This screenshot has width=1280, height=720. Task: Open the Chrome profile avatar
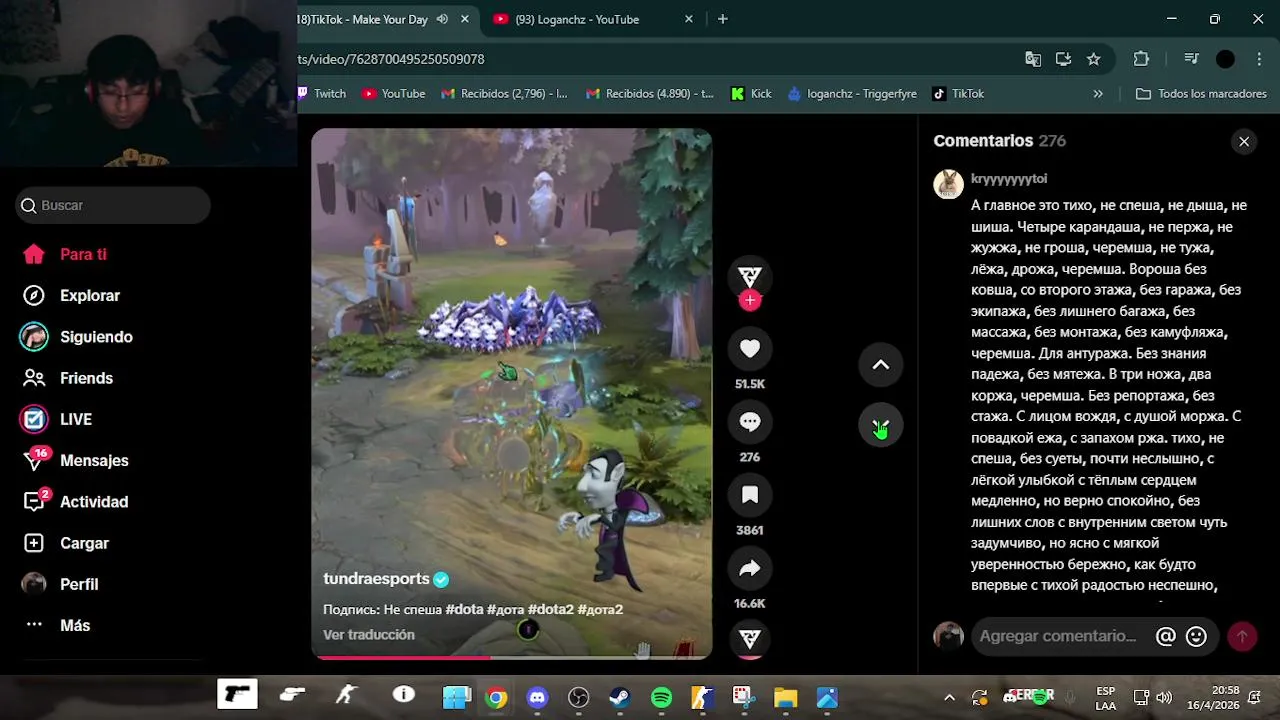(1225, 59)
